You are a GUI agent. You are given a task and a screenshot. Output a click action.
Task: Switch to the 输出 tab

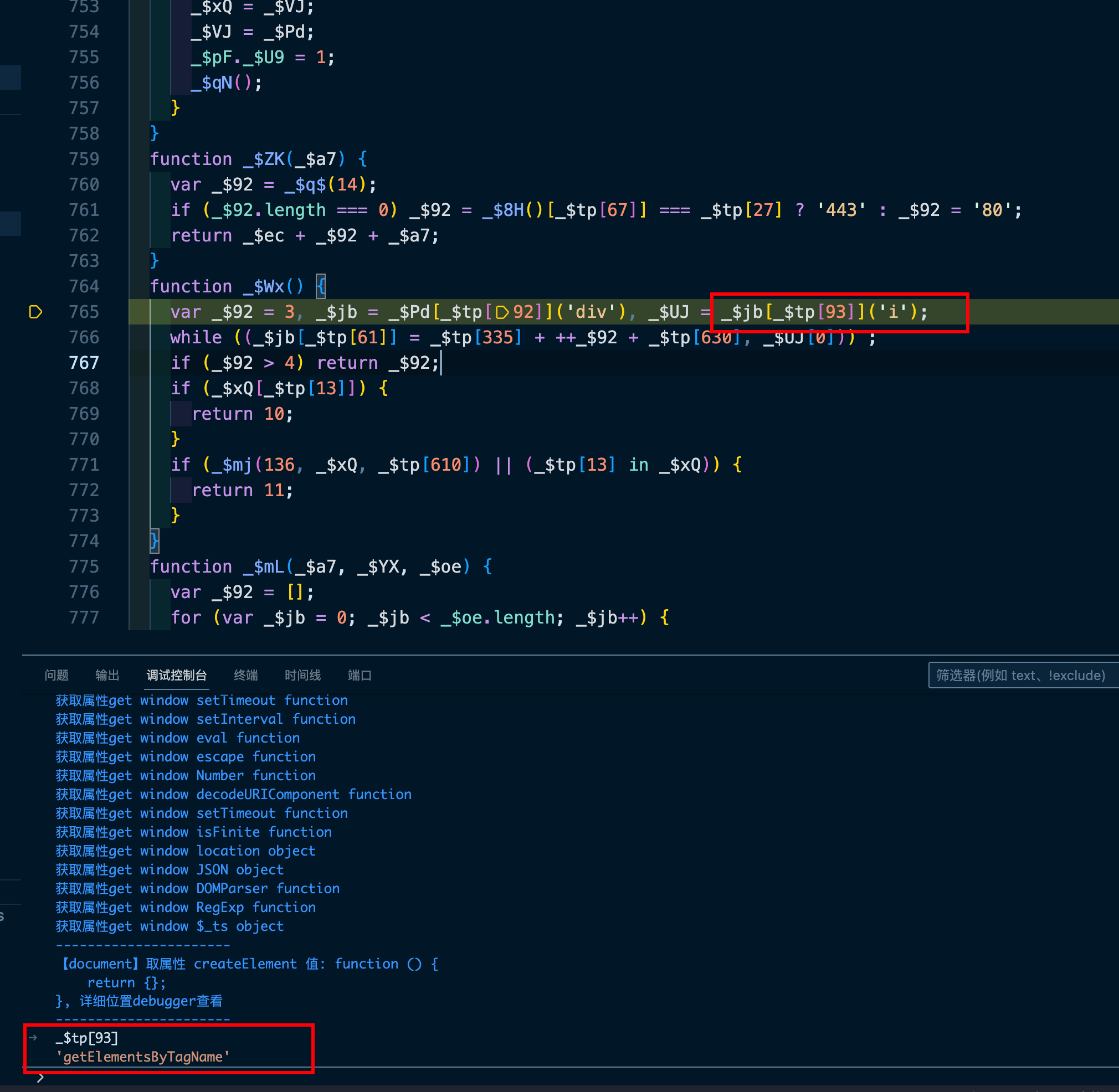[x=107, y=675]
